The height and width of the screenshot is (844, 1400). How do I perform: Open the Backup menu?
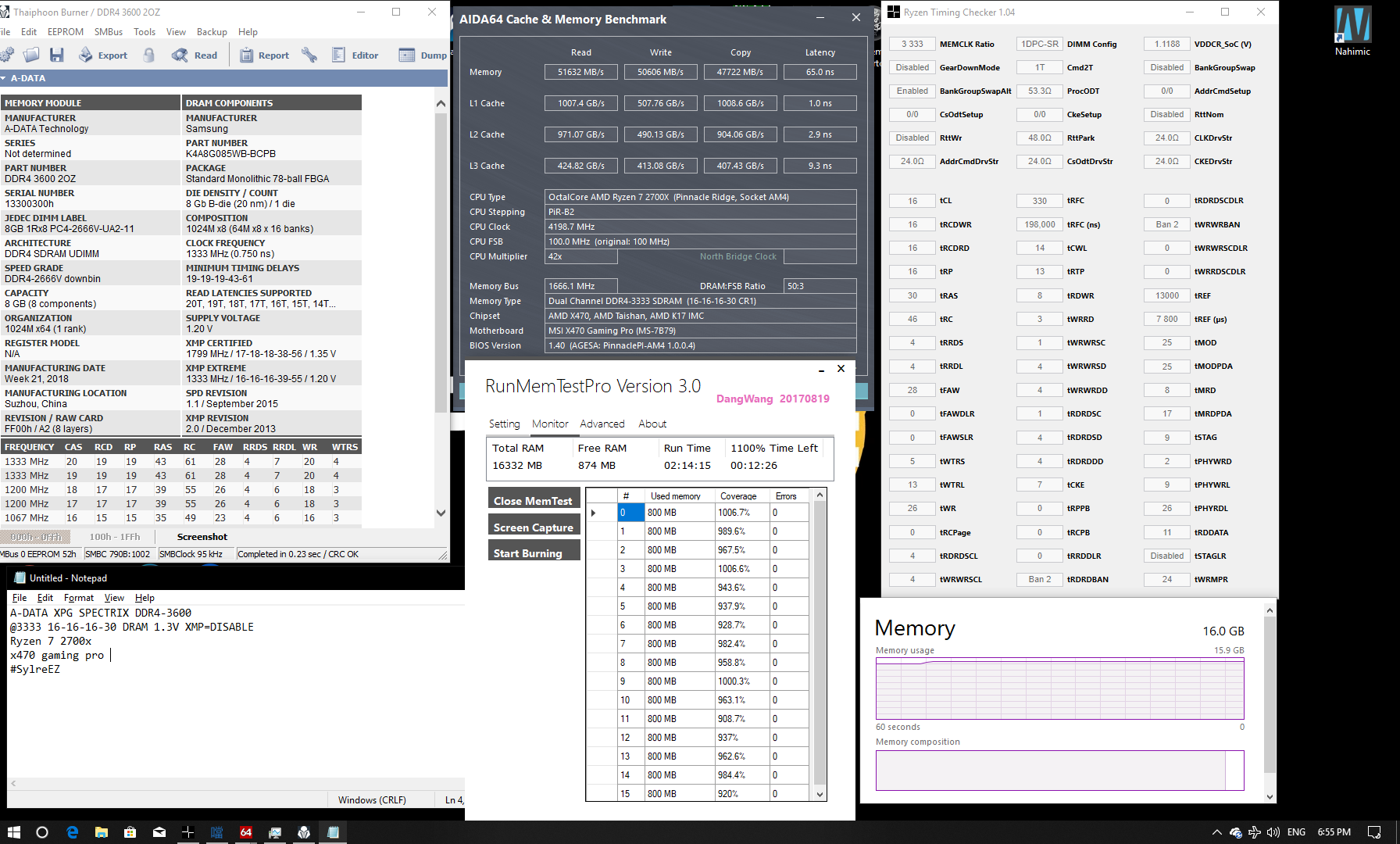click(x=212, y=32)
